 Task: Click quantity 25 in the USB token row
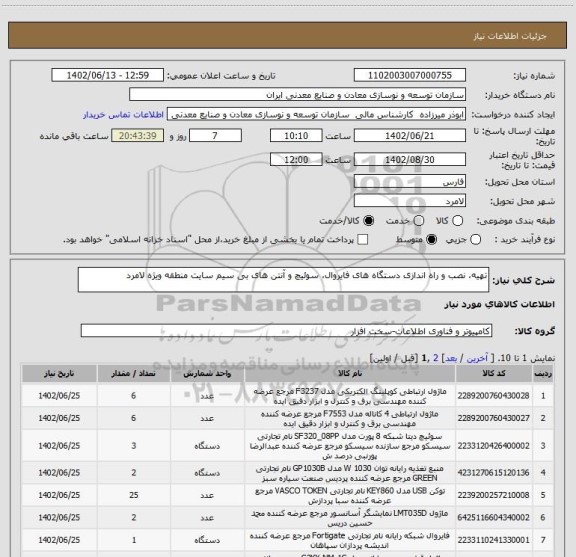coord(134,495)
